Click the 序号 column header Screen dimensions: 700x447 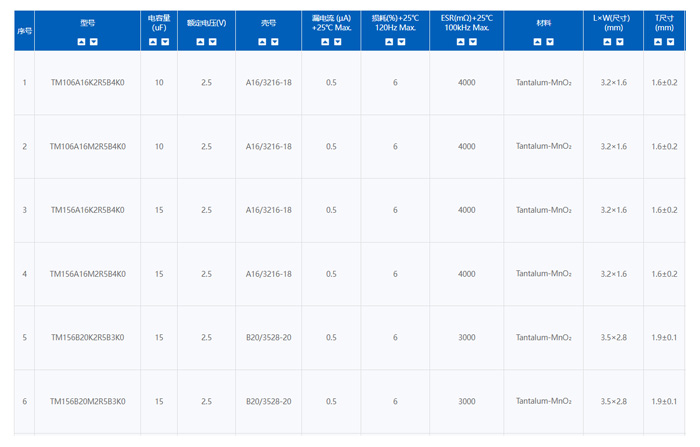pyautogui.click(x=24, y=30)
